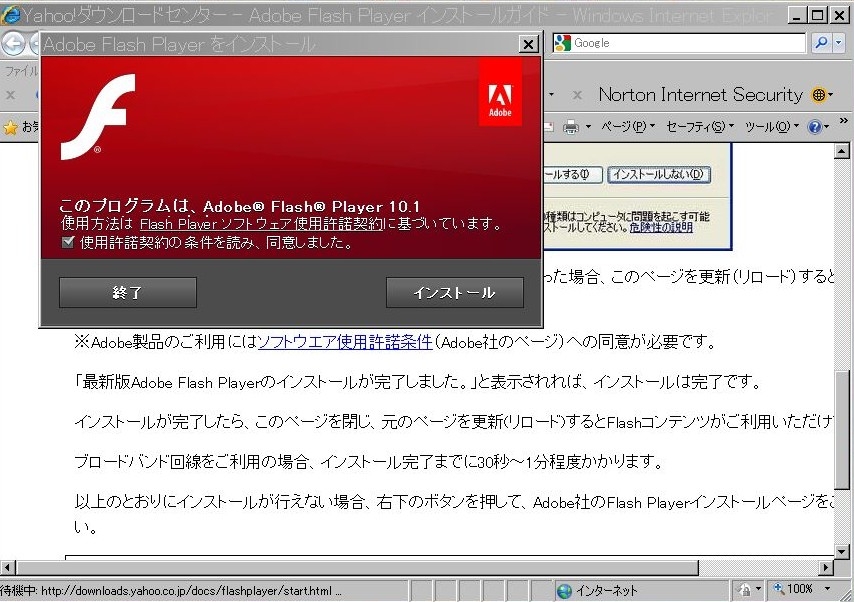
Task: Click the Internet zone globe icon
Action: [565, 591]
